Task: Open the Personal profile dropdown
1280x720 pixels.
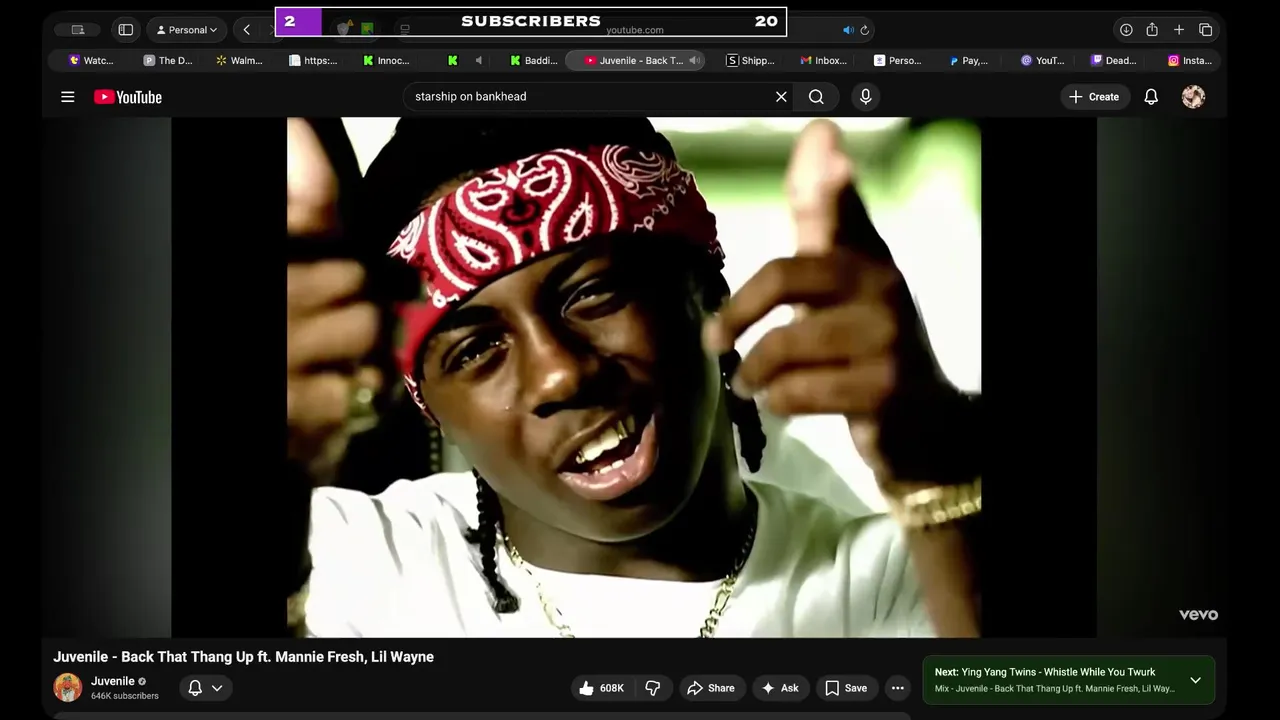Action: [x=187, y=30]
